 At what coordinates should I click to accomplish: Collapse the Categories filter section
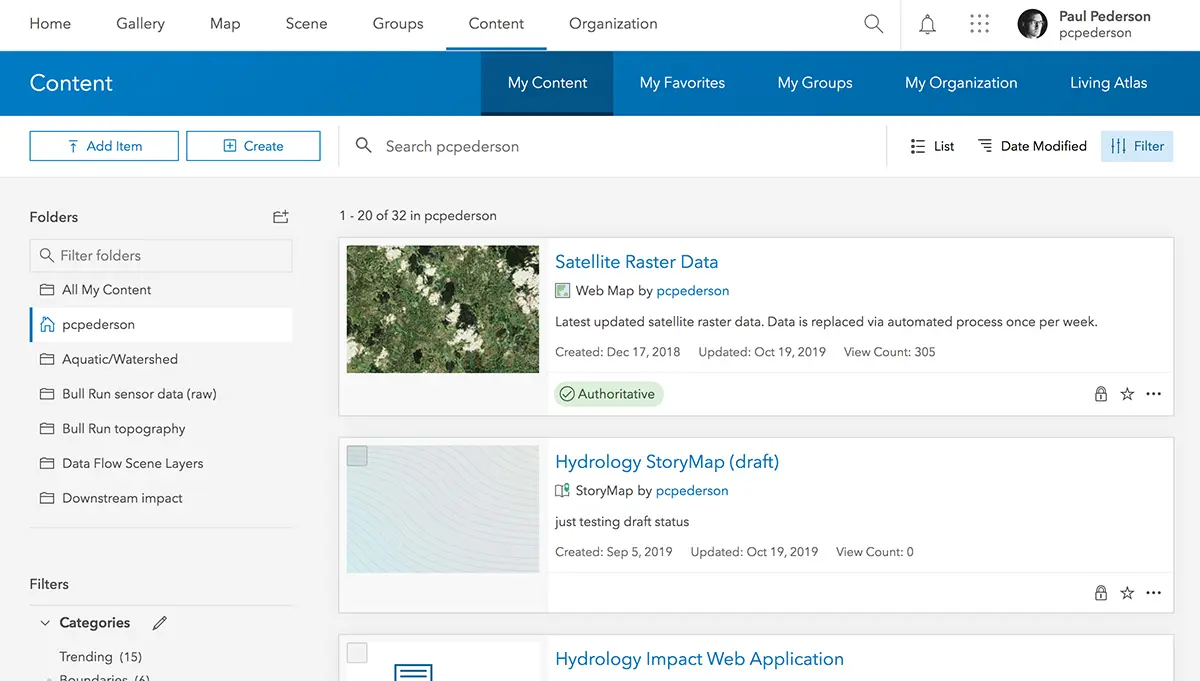click(44, 622)
